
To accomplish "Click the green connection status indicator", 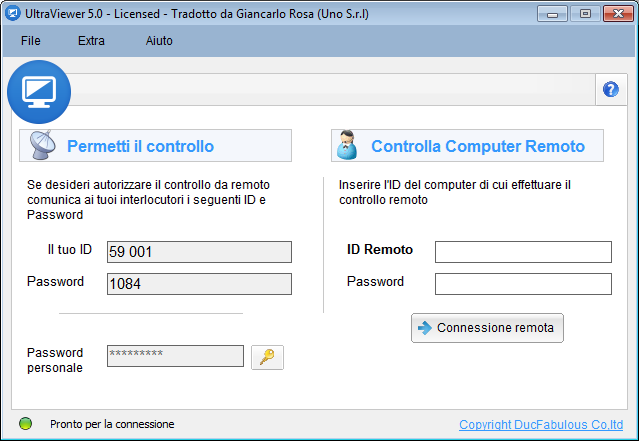I will 25,424.
